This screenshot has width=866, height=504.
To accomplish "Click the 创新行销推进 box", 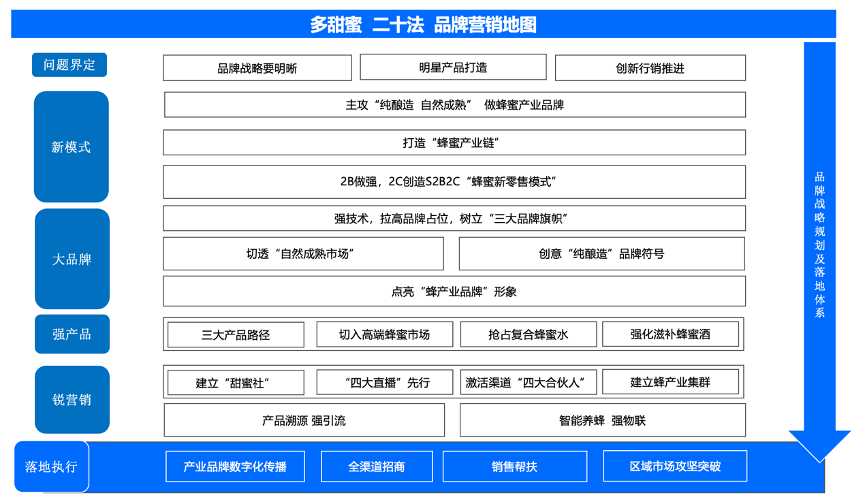I will click(x=650, y=68).
